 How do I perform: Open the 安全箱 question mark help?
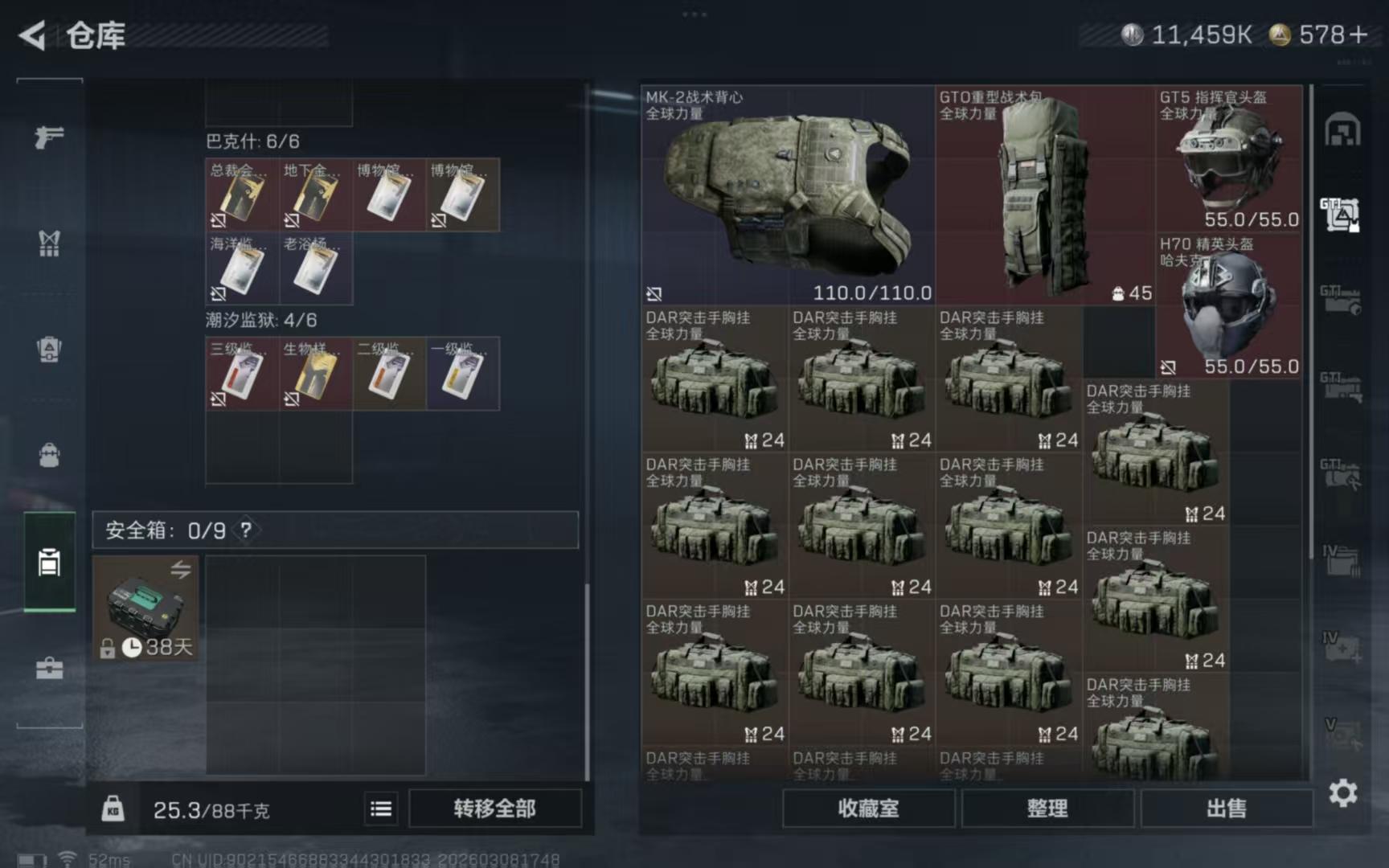coord(246,530)
